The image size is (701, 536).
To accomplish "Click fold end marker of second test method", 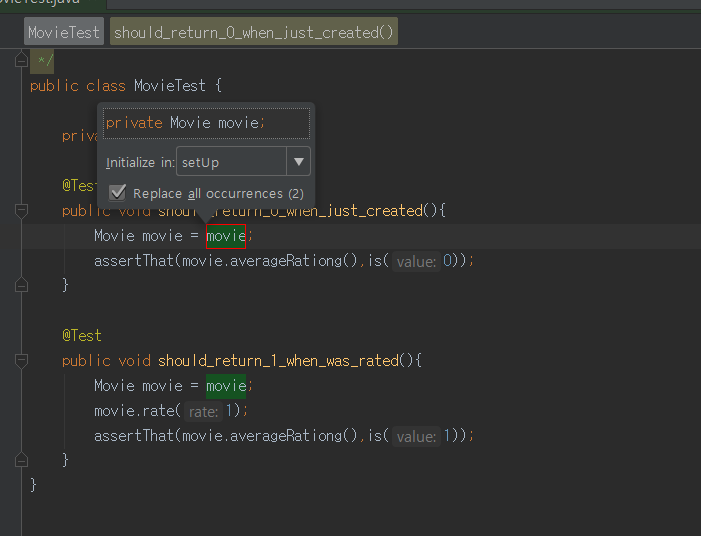I will (21, 460).
